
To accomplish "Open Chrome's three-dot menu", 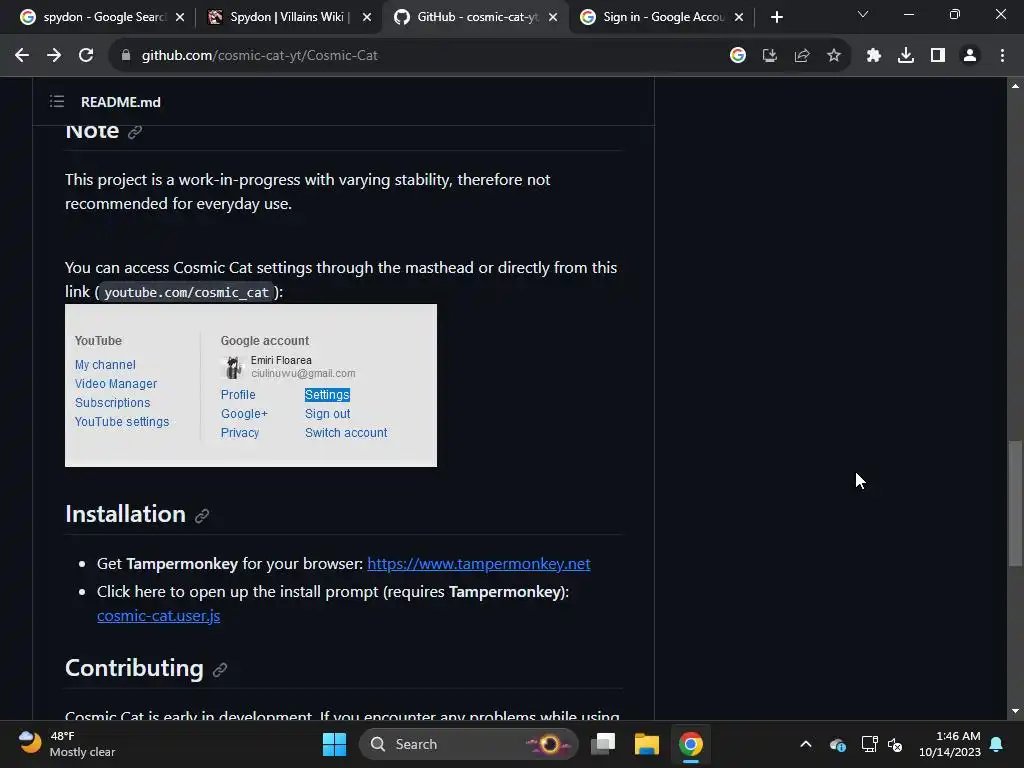I will point(1002,56).
